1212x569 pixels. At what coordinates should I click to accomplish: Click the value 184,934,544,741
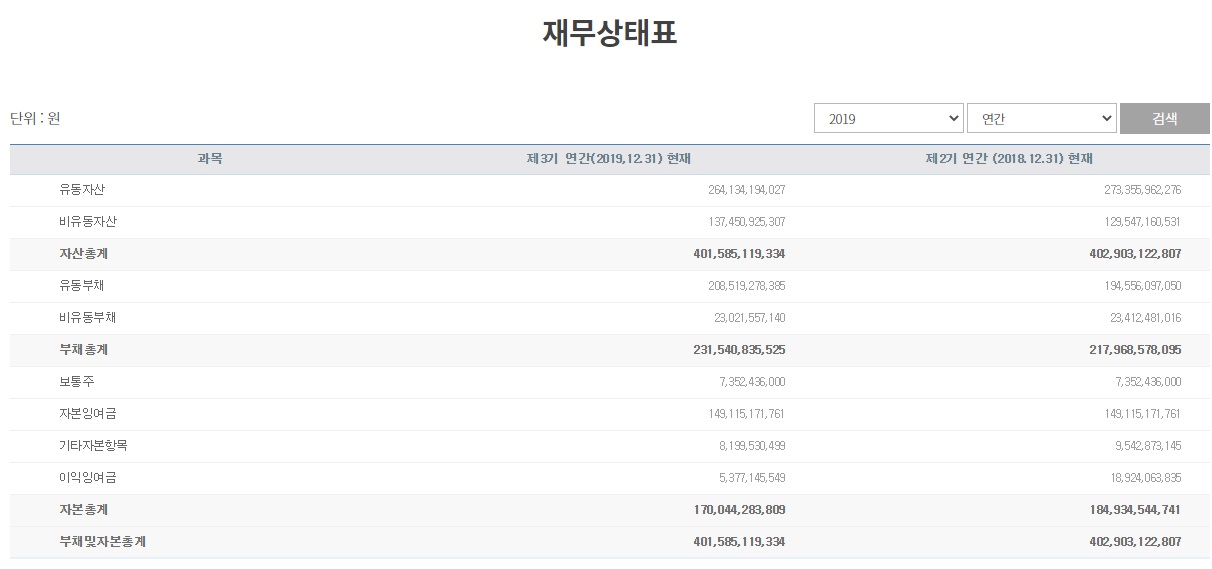click(1135, 510)
